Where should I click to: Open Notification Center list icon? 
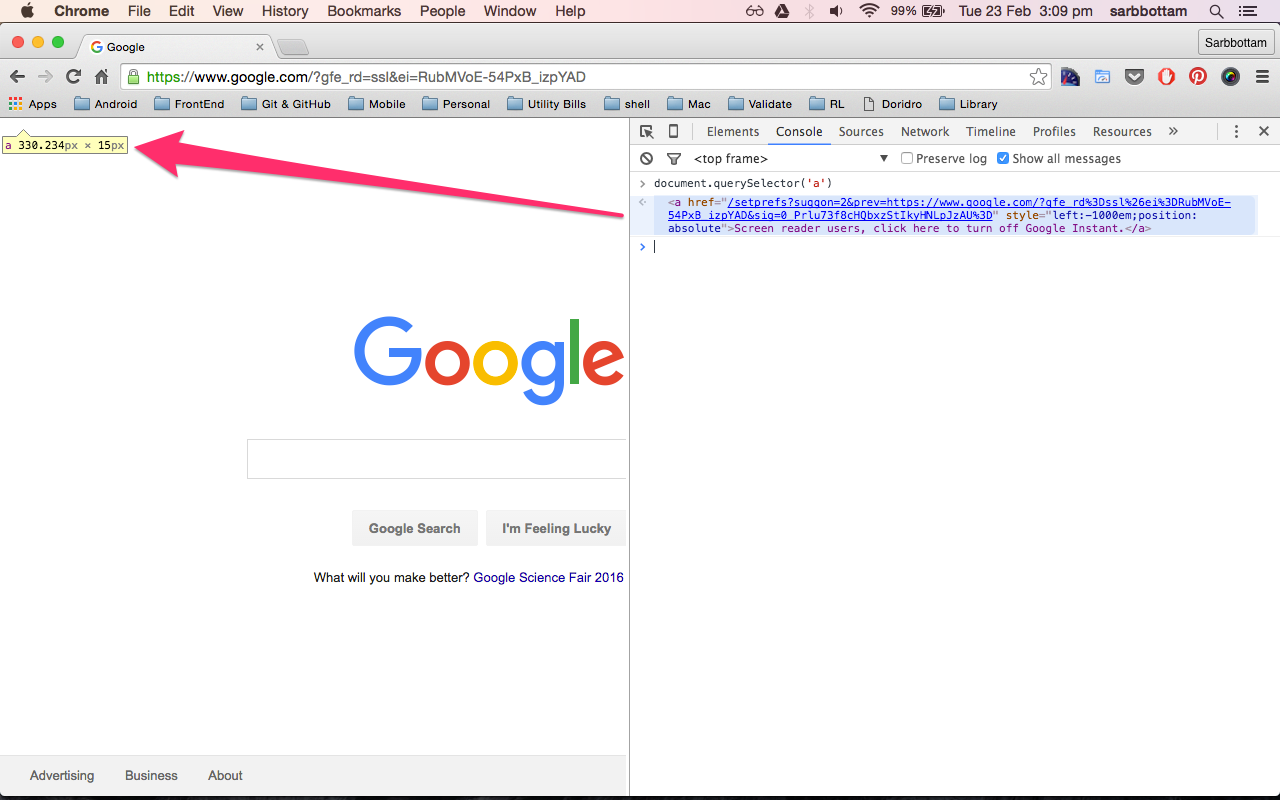(x=1246, y=11)
